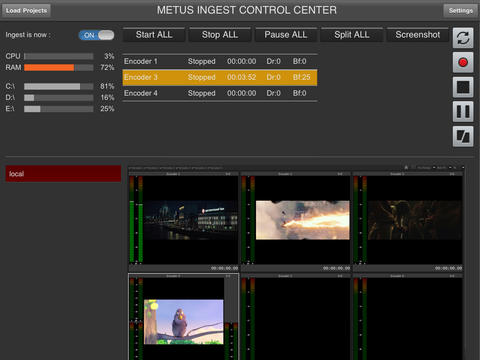The image size is (480, 360).
Task: Click the C:\ disk usage bar
Action: pos(59,87)
